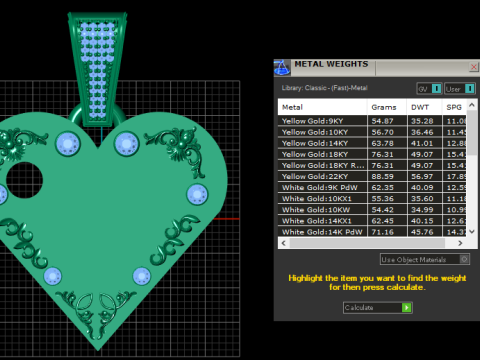
Task: Click the 41.01 DWT value
Action: (422, 143)
